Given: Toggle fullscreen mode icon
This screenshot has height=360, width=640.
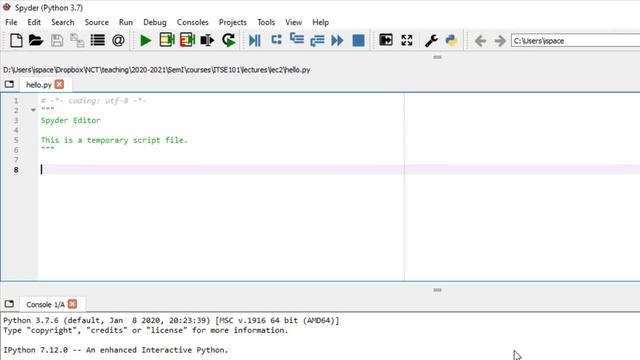Looking at the screenshot, I should pos(407,40).
